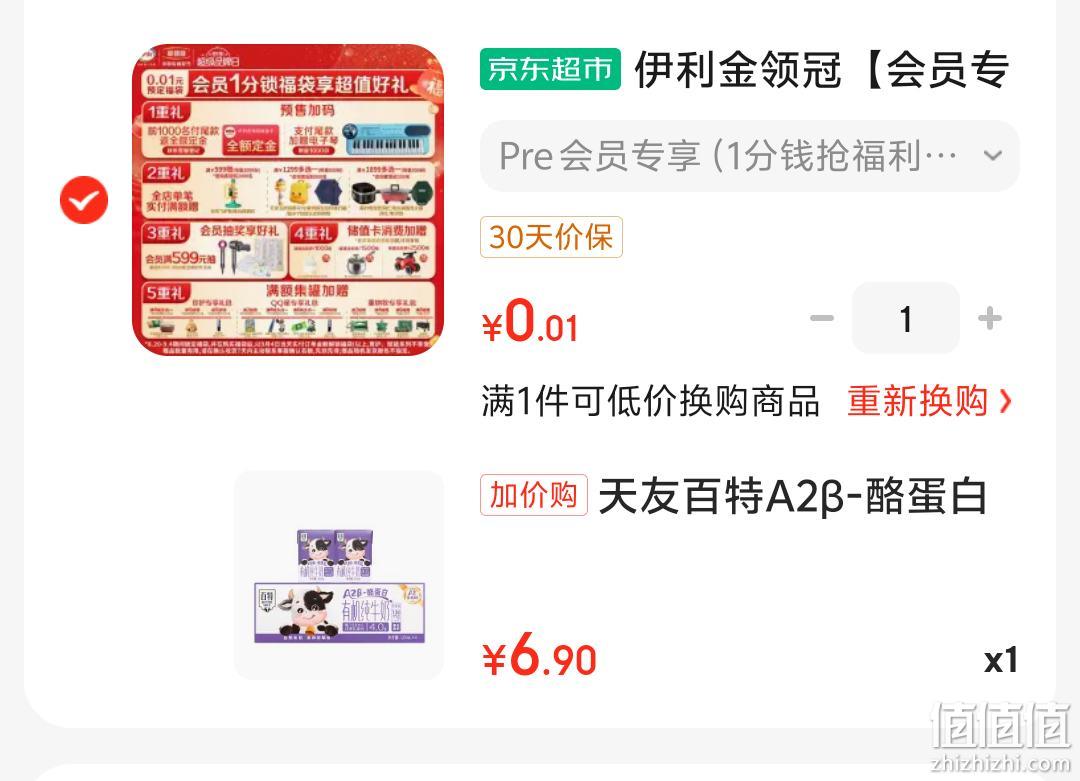Open the Yili promotional product thumbnail
Screen dimensions: 1080x781
pos(288,200)
